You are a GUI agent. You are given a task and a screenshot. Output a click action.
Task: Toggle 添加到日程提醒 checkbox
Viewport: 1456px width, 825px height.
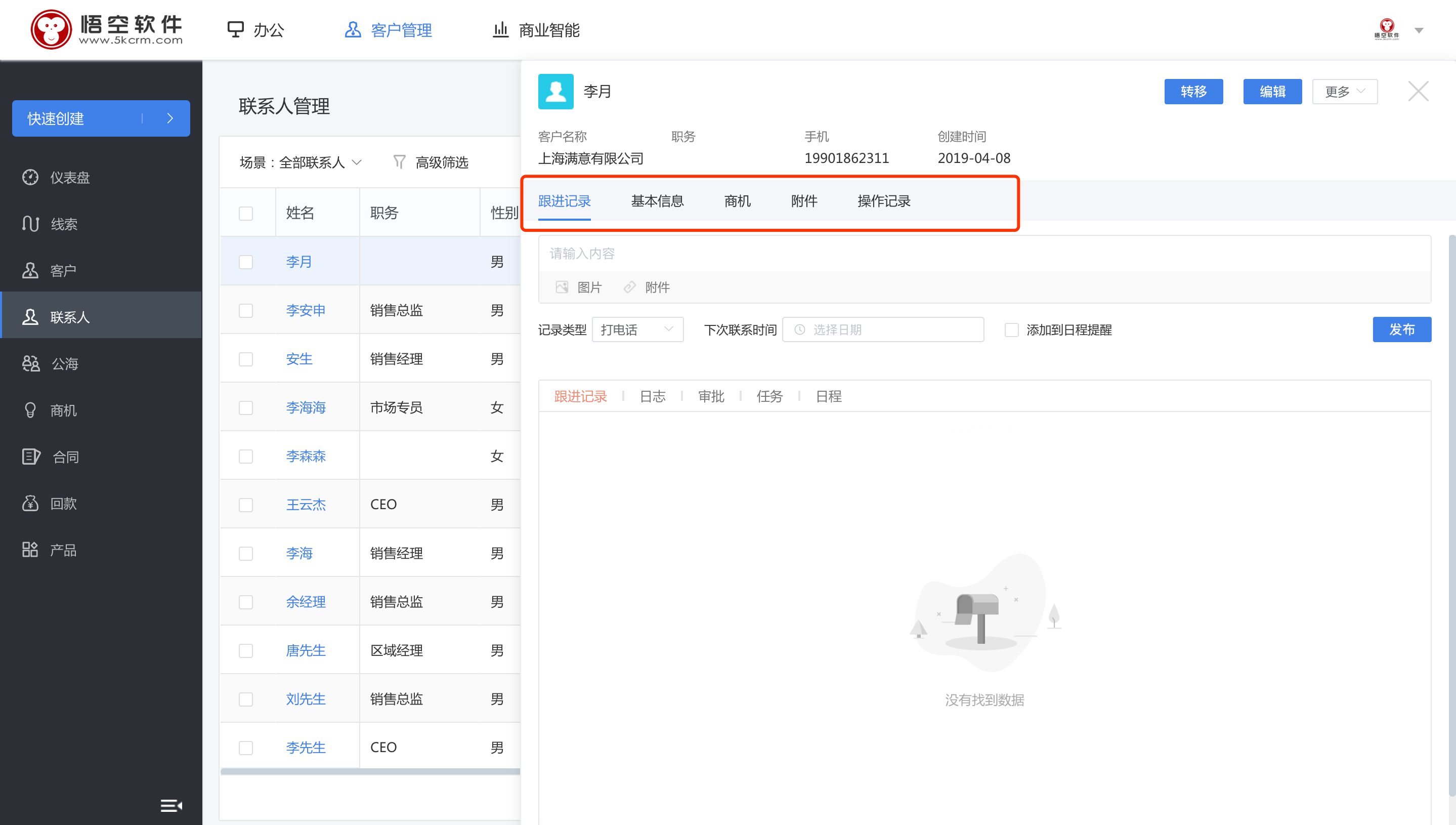click(1011, 330)
